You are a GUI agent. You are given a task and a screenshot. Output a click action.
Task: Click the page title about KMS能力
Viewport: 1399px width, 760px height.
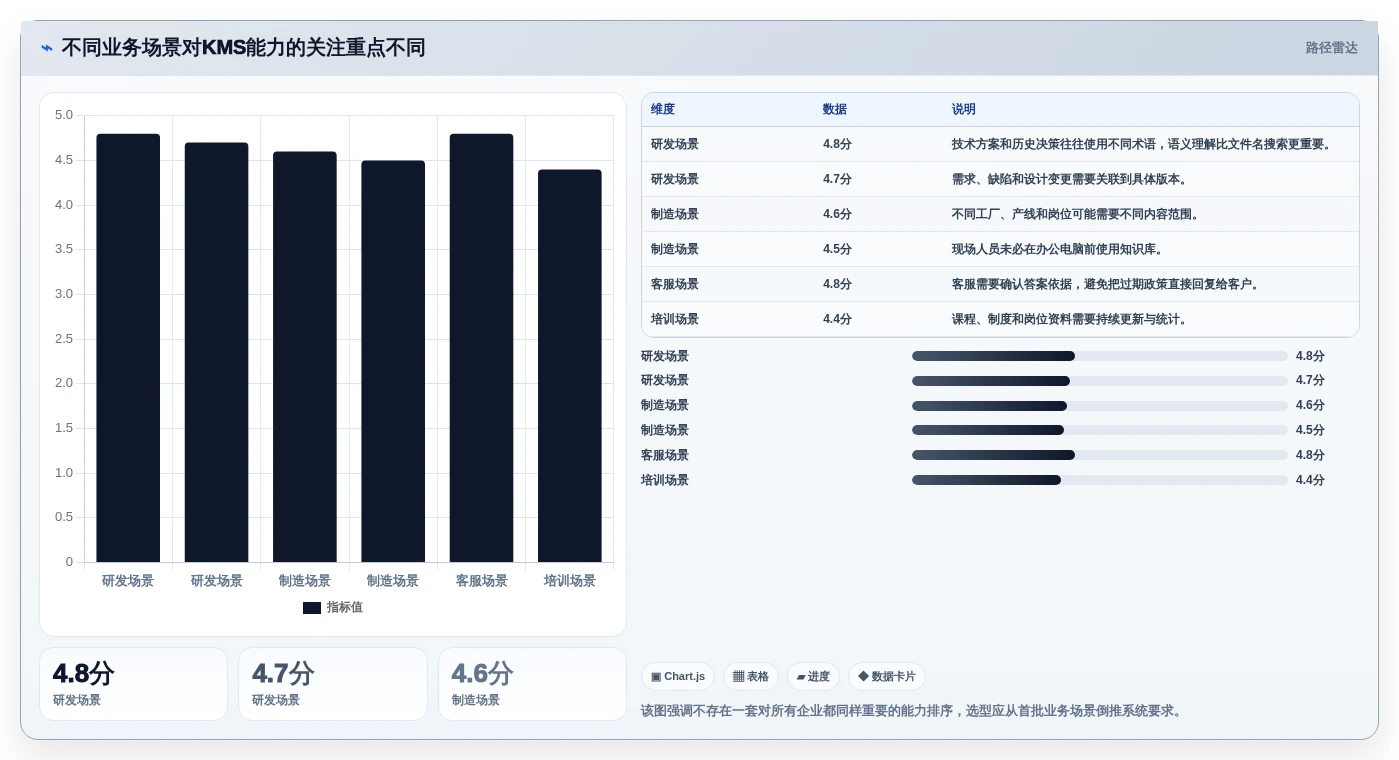tap(243, 48)
